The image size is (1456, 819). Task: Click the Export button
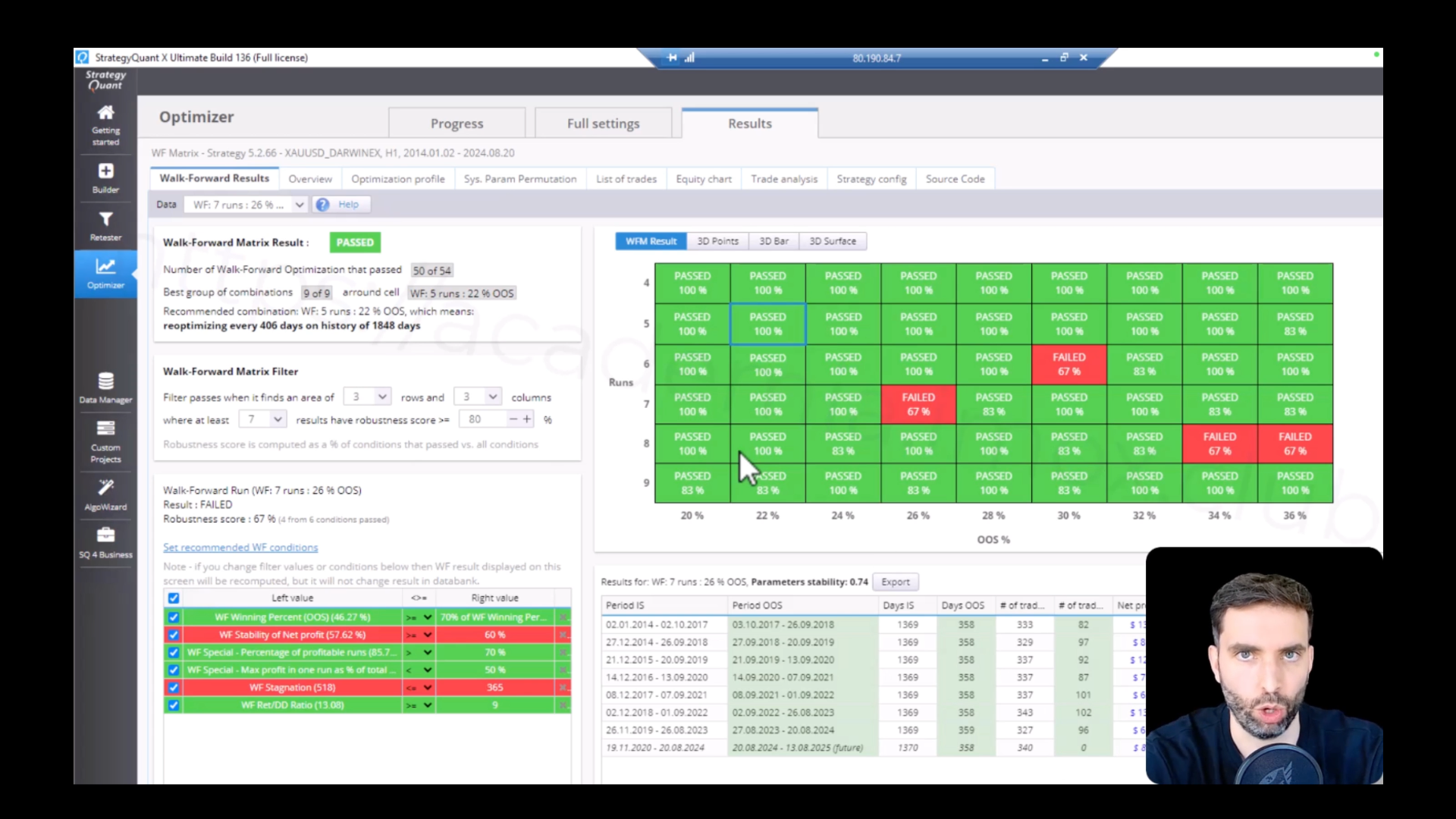pos(896,582)
